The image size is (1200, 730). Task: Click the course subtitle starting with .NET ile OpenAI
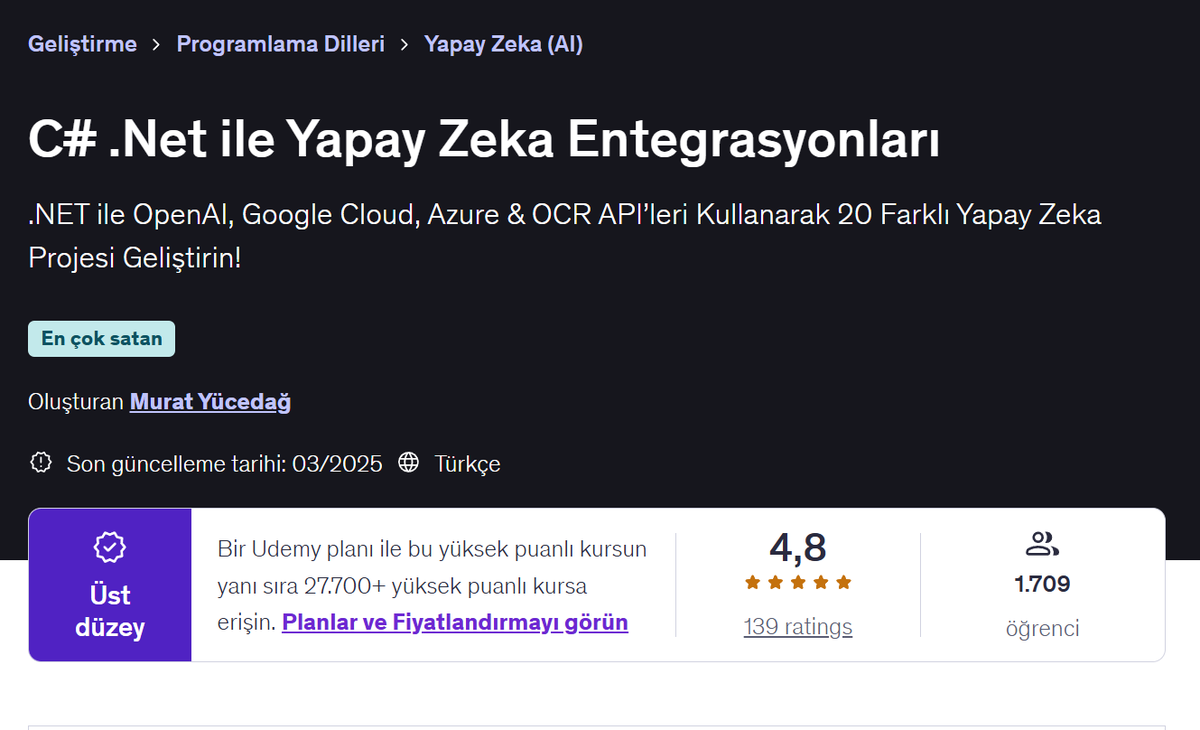565,236
